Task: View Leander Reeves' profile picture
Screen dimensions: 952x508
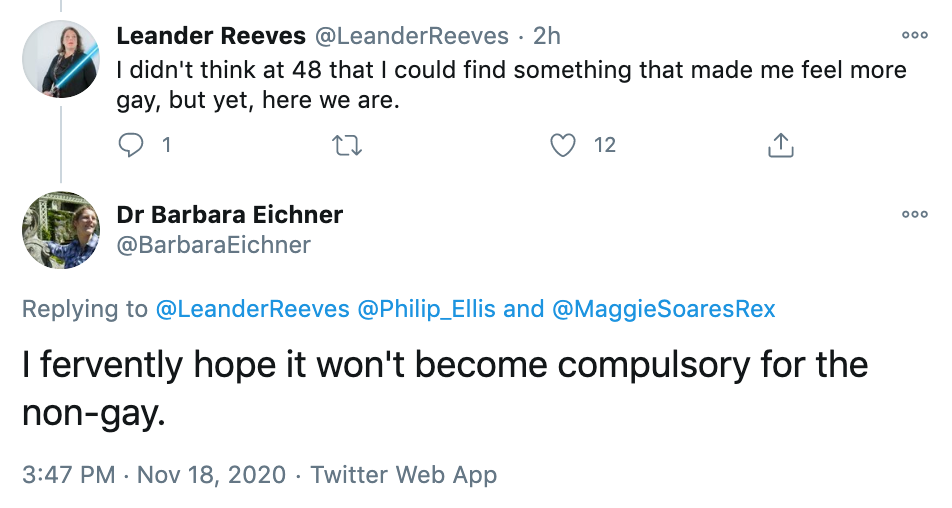Action: (61, 59)
